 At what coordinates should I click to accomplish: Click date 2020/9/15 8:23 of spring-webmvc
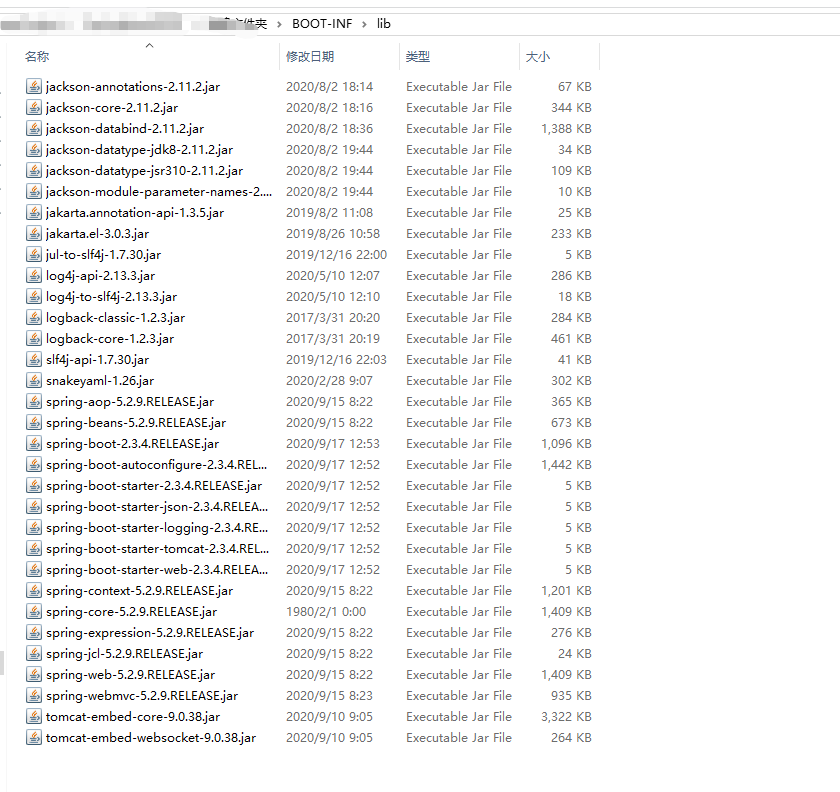click(x=329, y=696)
